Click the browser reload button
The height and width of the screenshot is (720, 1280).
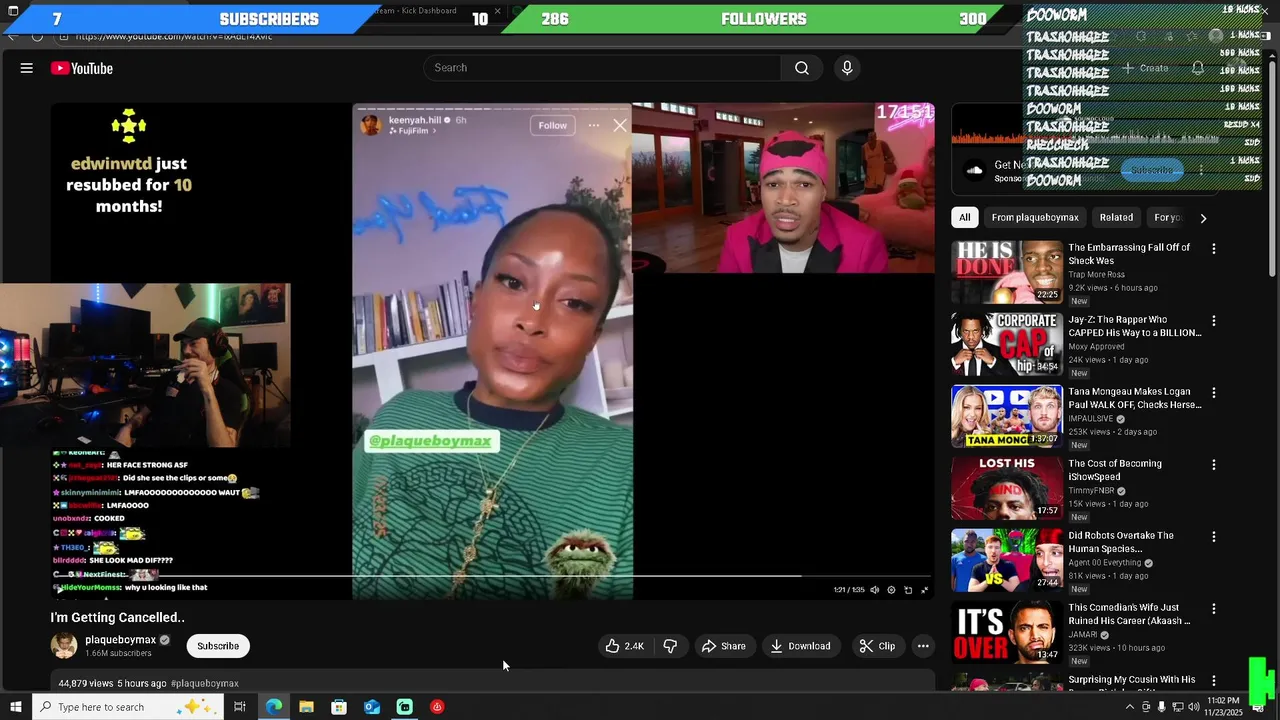click(x=37, y=36)
